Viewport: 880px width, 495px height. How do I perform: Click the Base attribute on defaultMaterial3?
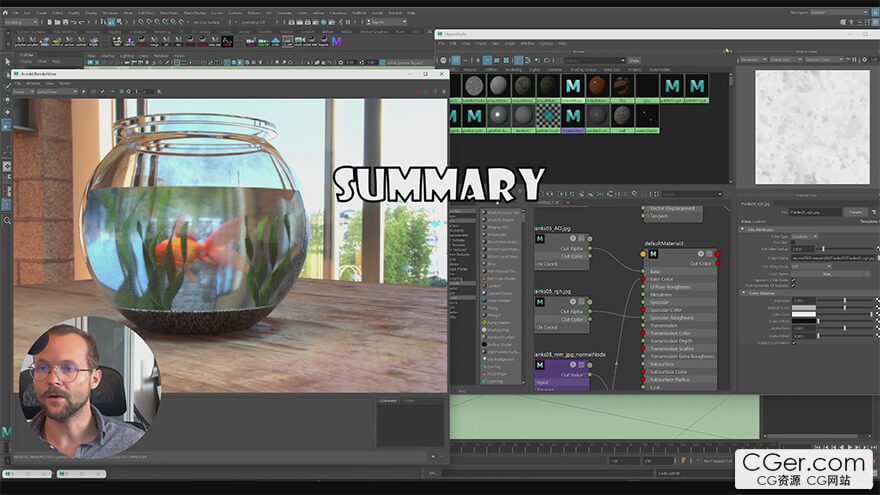(655, 271)
